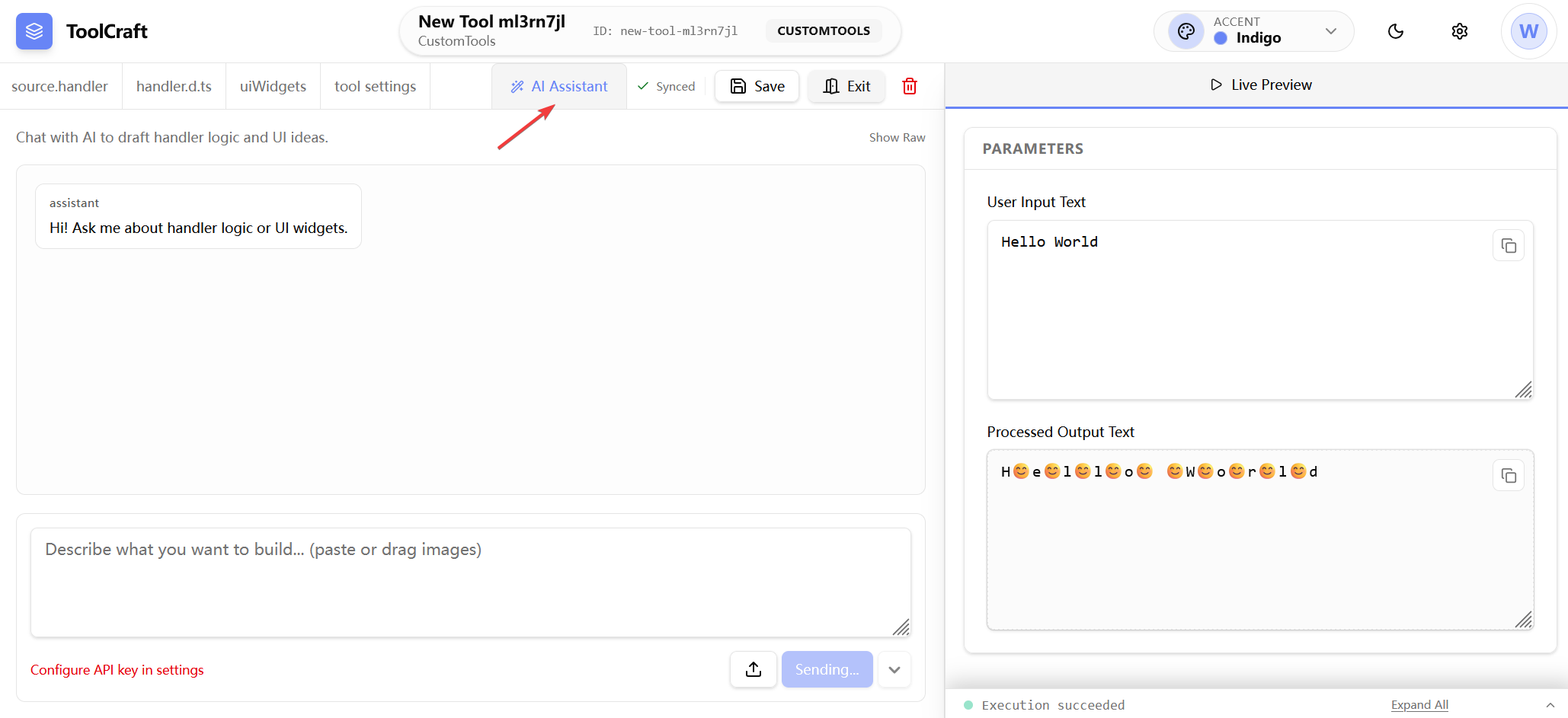Viewport: 1568px width, 718px height.
Task: Click the upload image icon button
Action: pyautogui.click(x=753, y=669)
